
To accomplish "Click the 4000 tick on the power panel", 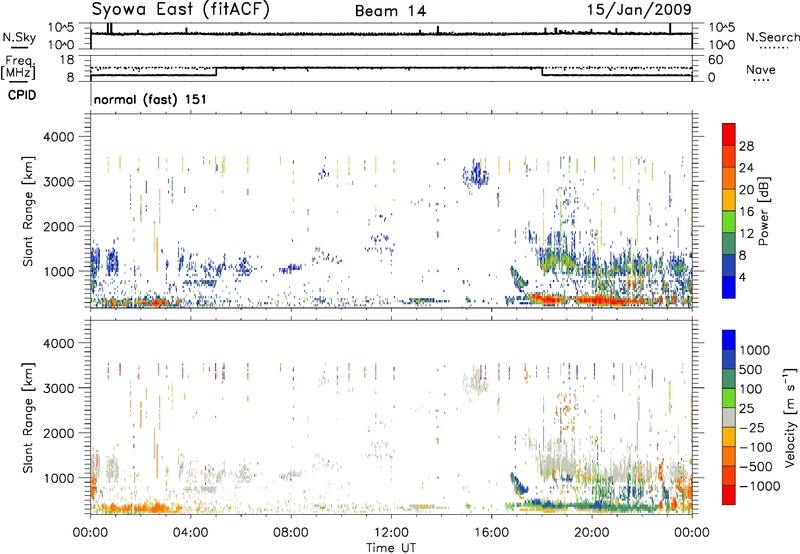I will 58,137.
